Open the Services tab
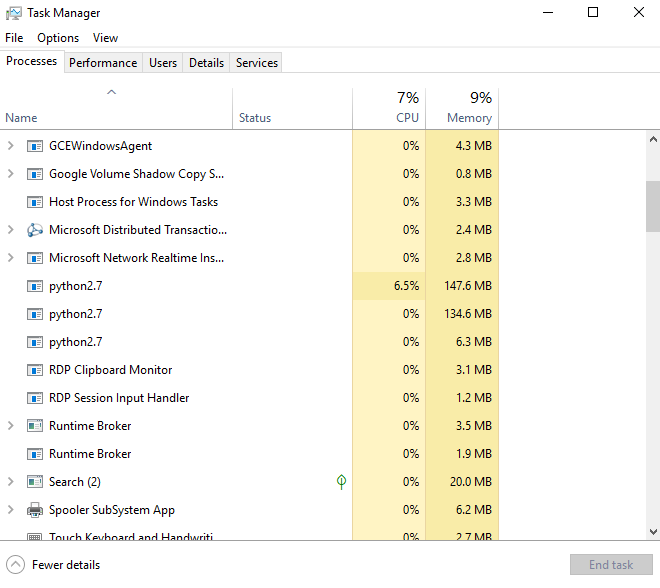 (256, 62)
